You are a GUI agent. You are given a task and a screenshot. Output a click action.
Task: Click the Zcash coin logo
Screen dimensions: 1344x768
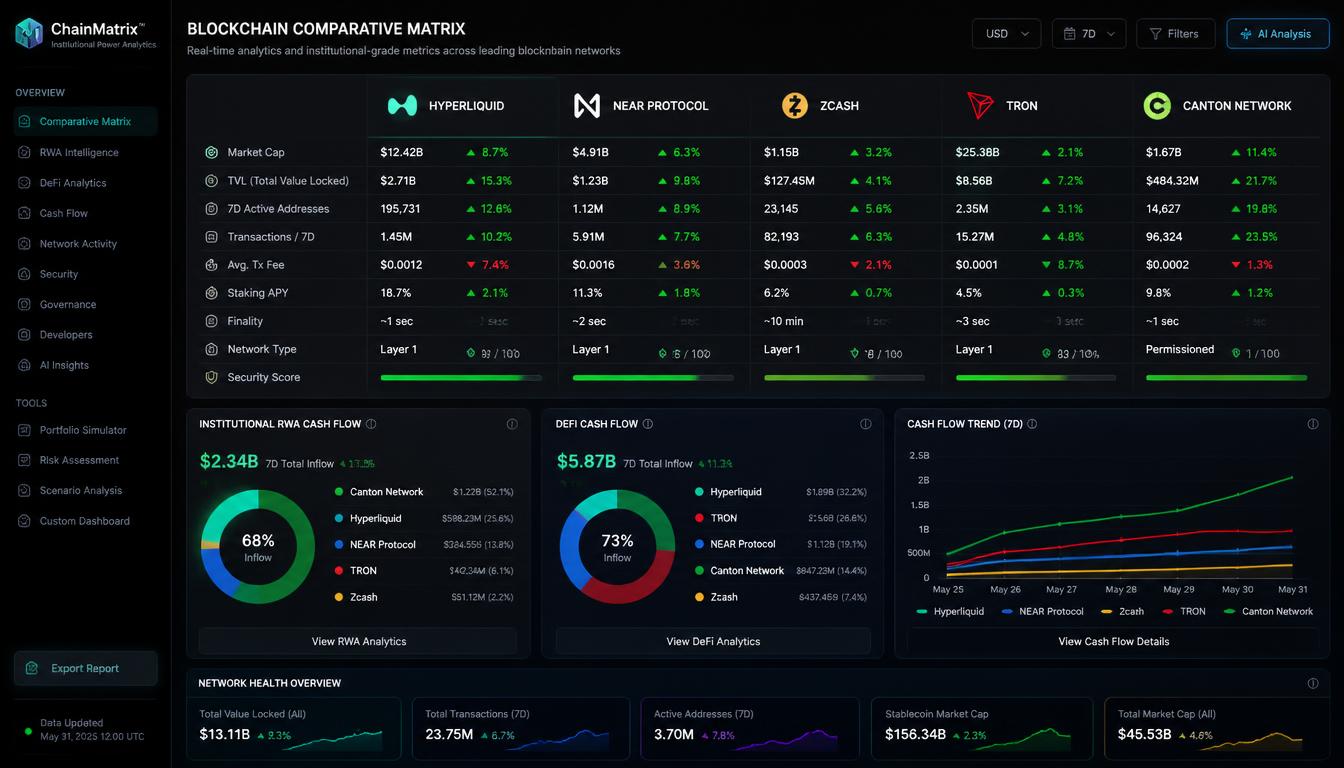click(795, 105)
